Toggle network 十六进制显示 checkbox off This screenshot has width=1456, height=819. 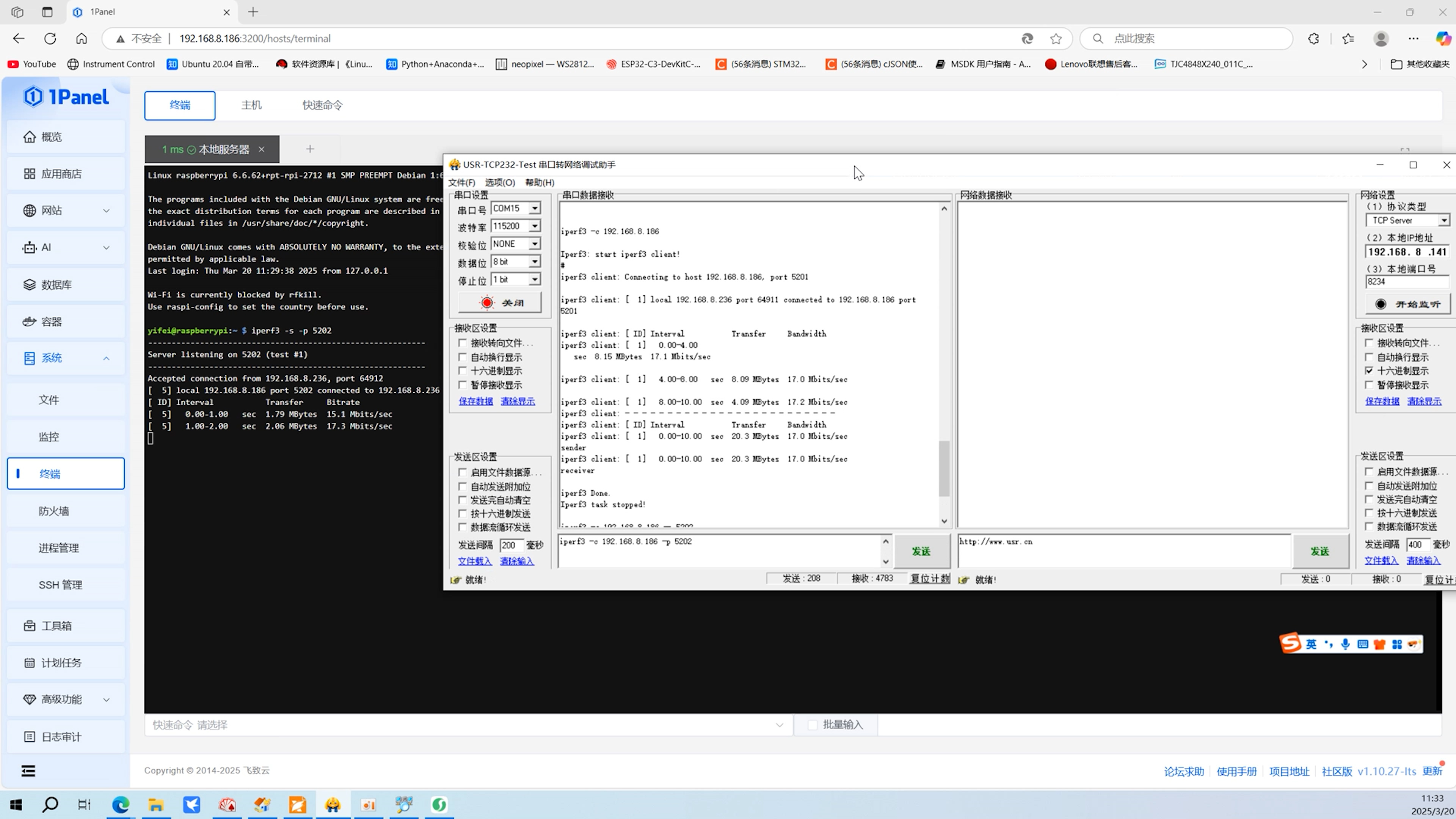1369,371
